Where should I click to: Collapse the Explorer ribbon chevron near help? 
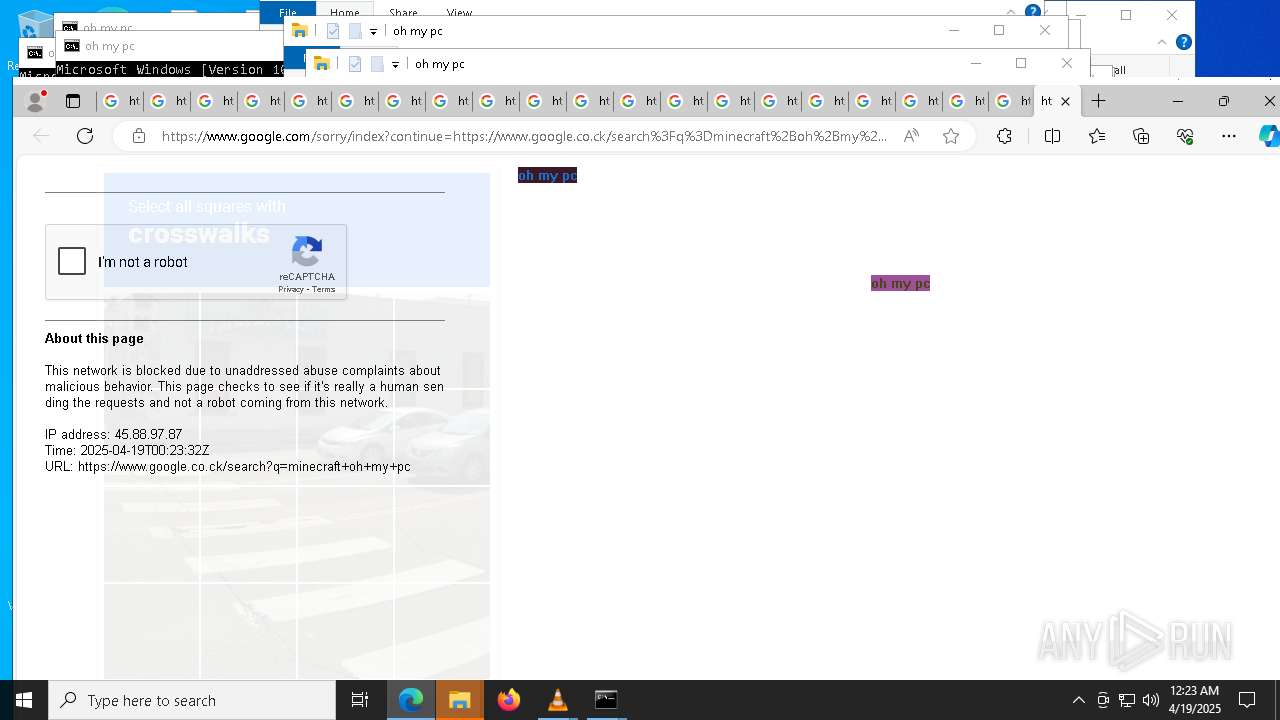(x=1161, y=42)
